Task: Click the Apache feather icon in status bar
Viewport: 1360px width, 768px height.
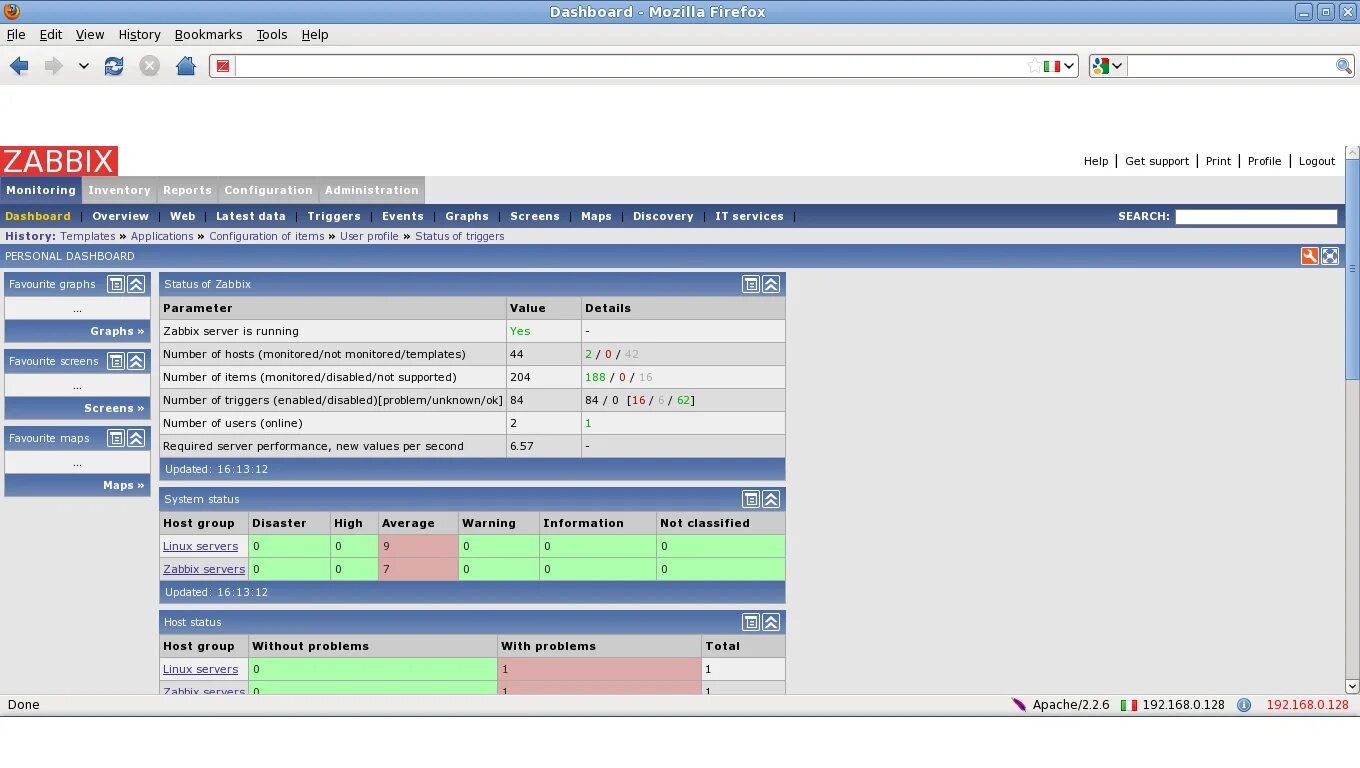Action: [x=1019, y=705]
